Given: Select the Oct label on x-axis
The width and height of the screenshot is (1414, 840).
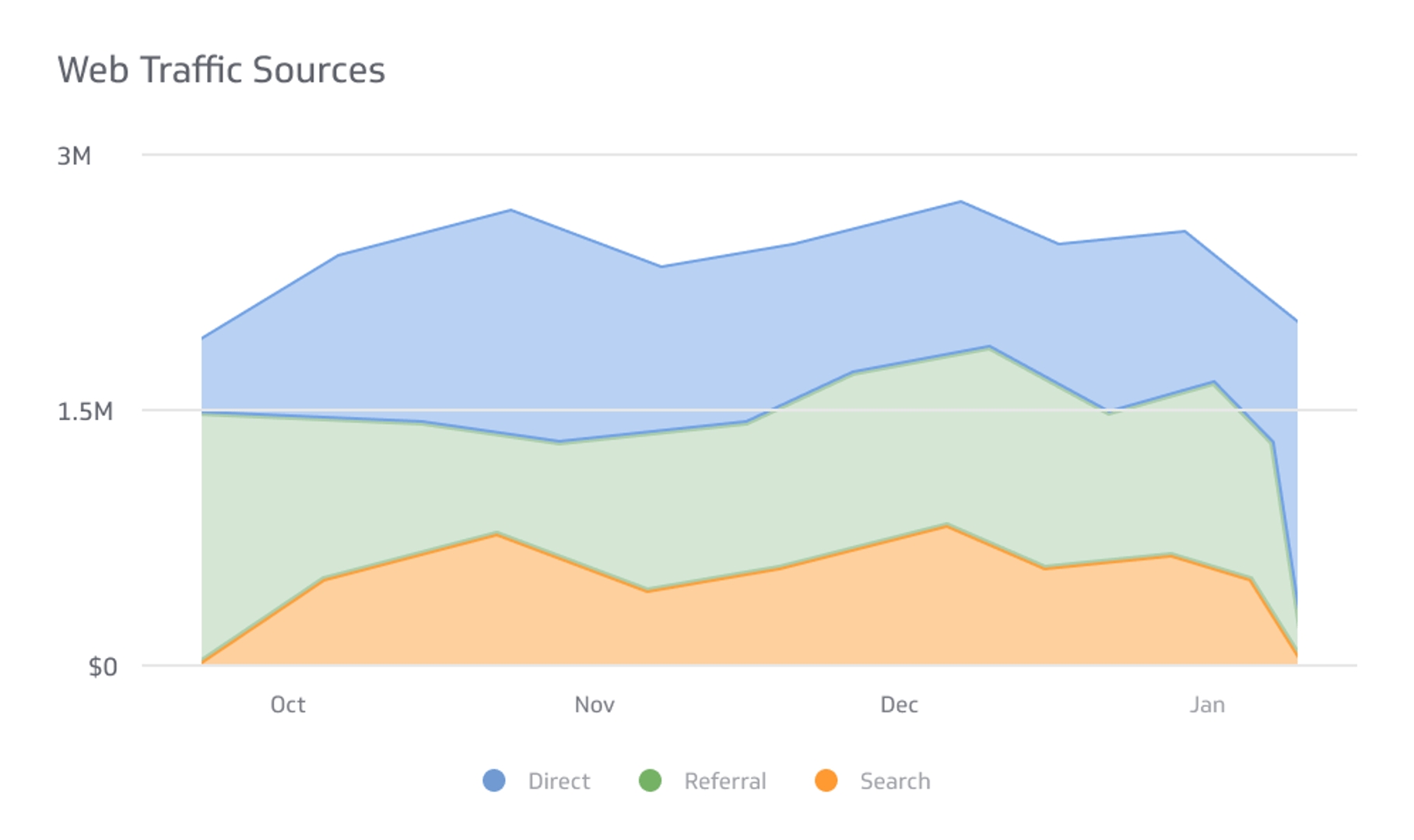Looking at the screenshot, I should click(x=287, y=705).
